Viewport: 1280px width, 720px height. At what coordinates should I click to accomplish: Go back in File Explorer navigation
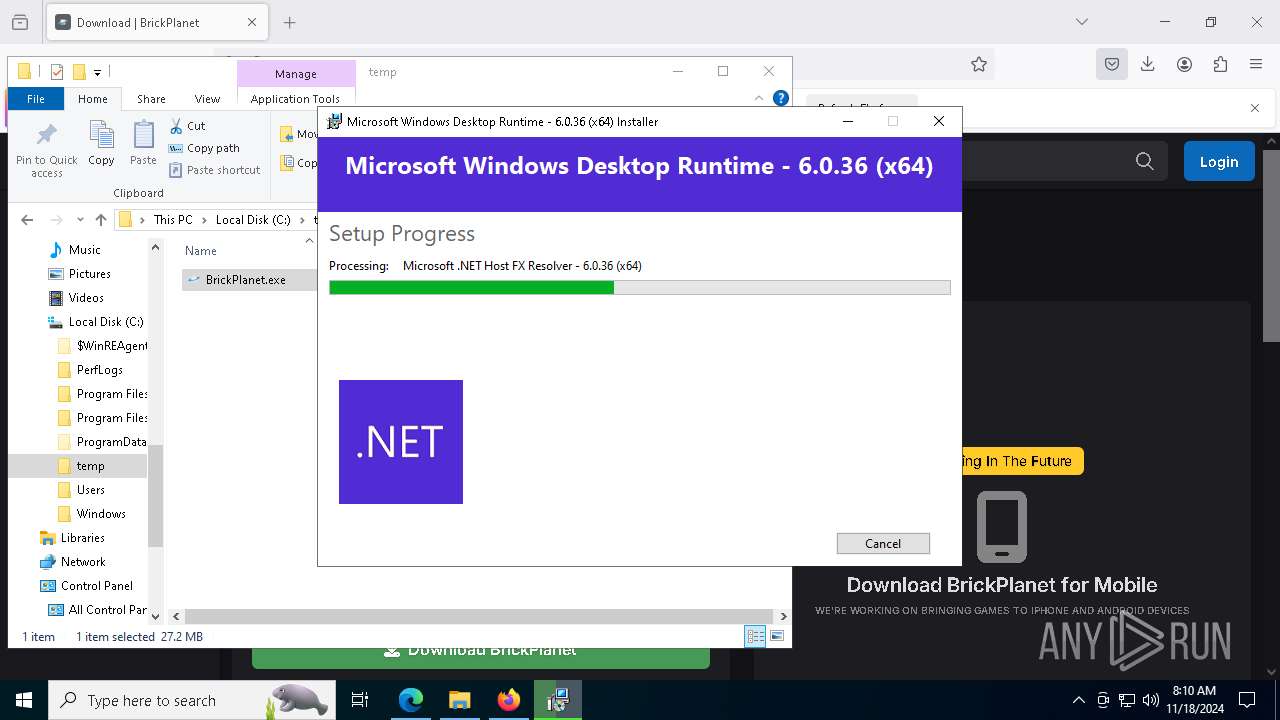point(27,220)
